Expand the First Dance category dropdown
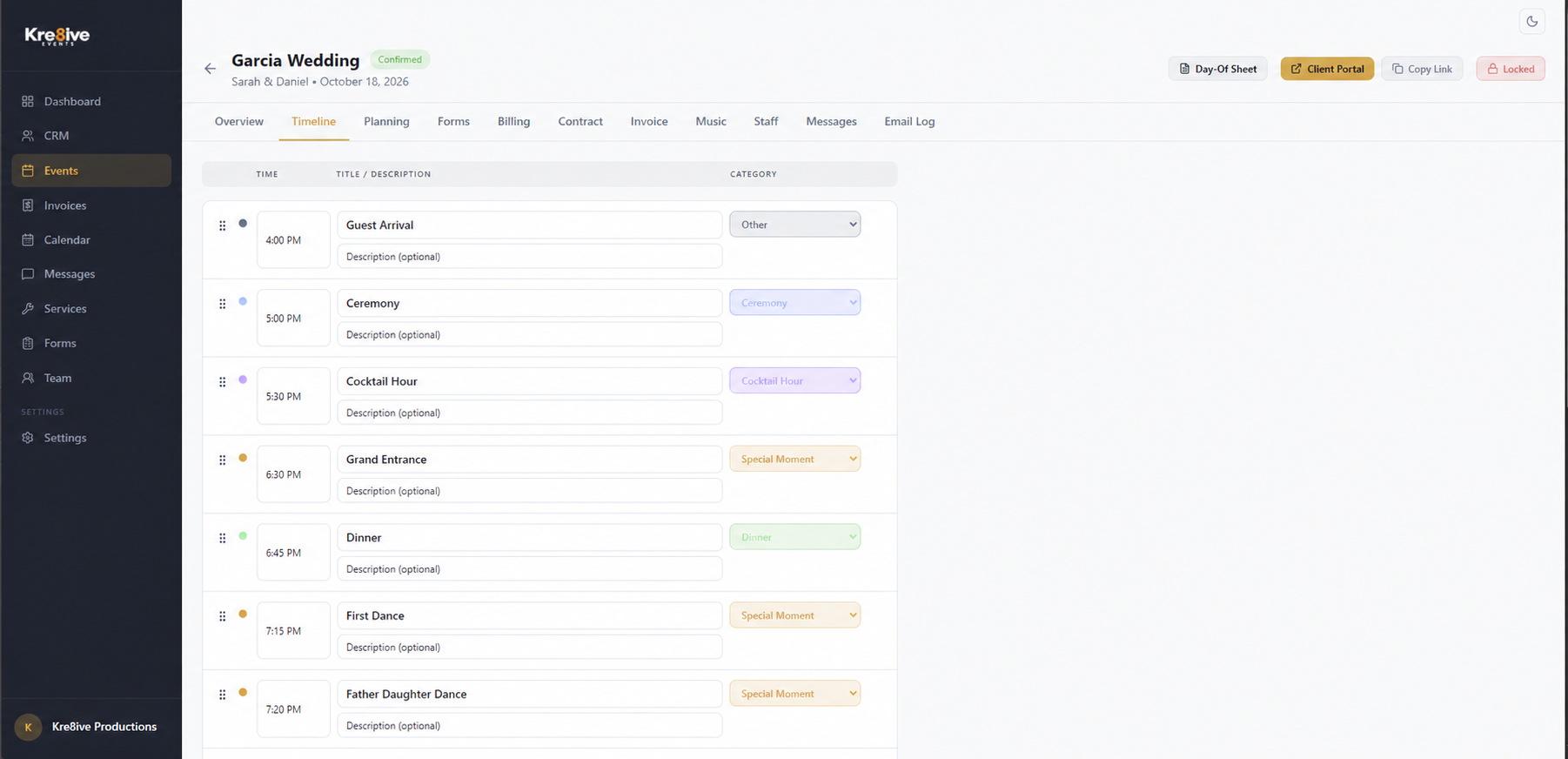1568x759 pixels. (795, 615)
